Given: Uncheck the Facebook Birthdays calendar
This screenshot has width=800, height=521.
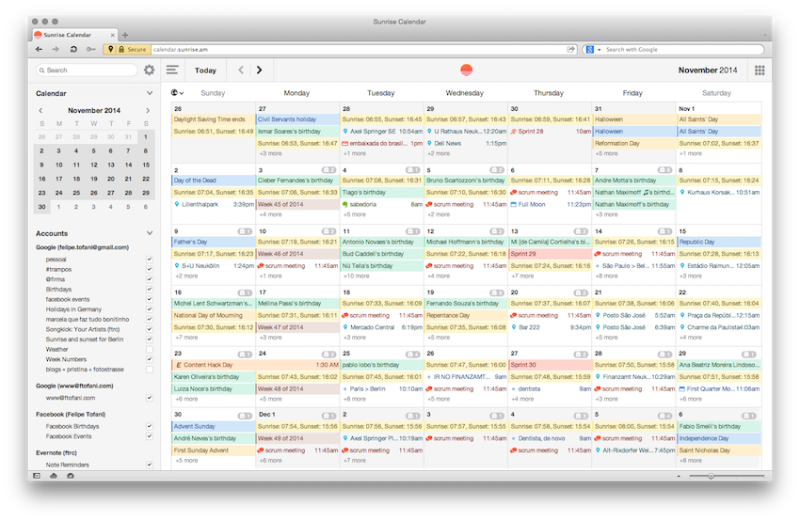Looking at the screenshot, I should (x=149, y=426).
